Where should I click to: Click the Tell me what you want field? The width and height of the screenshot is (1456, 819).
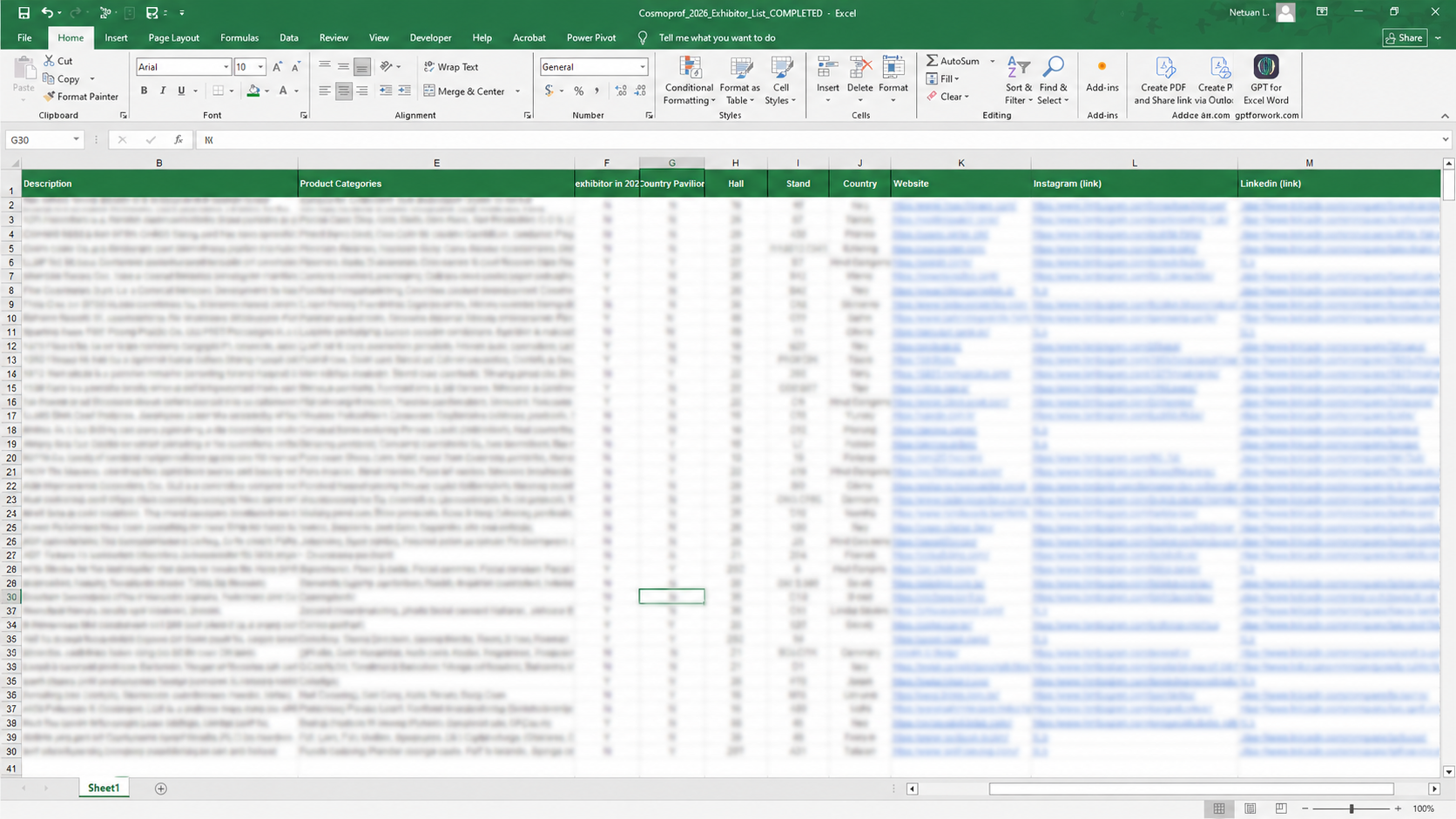tap(717, 37)
